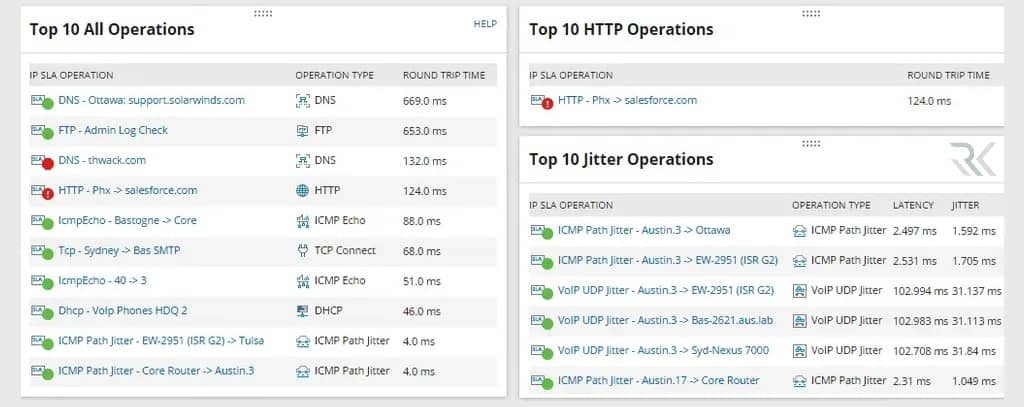
Task: Click the drag handle atop Top 10 Jitter Operations
Action: (810, 144)
